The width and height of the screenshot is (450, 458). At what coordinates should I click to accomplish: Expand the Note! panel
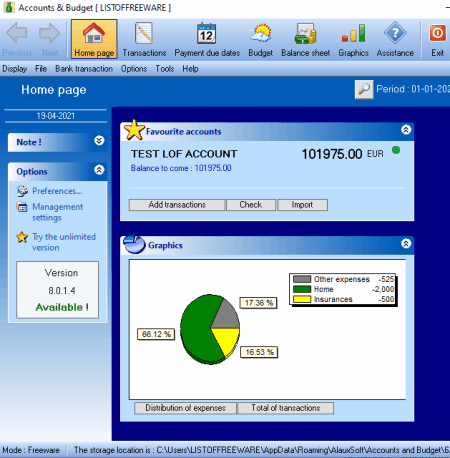point(99,140)
